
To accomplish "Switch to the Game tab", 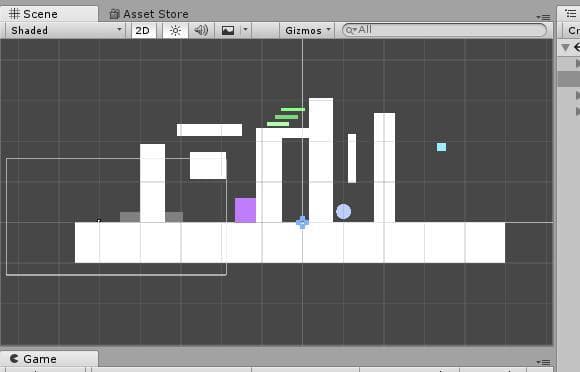I will (x=49, y=359).
